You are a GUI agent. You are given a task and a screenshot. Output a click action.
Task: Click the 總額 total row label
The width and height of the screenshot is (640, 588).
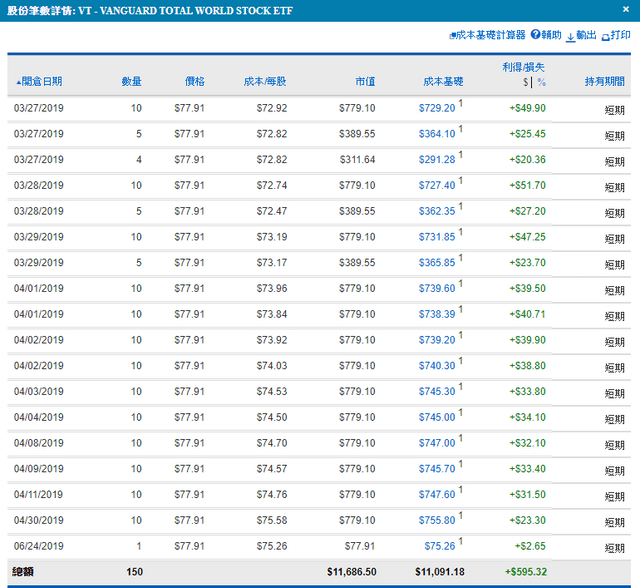tap(23, 572)
